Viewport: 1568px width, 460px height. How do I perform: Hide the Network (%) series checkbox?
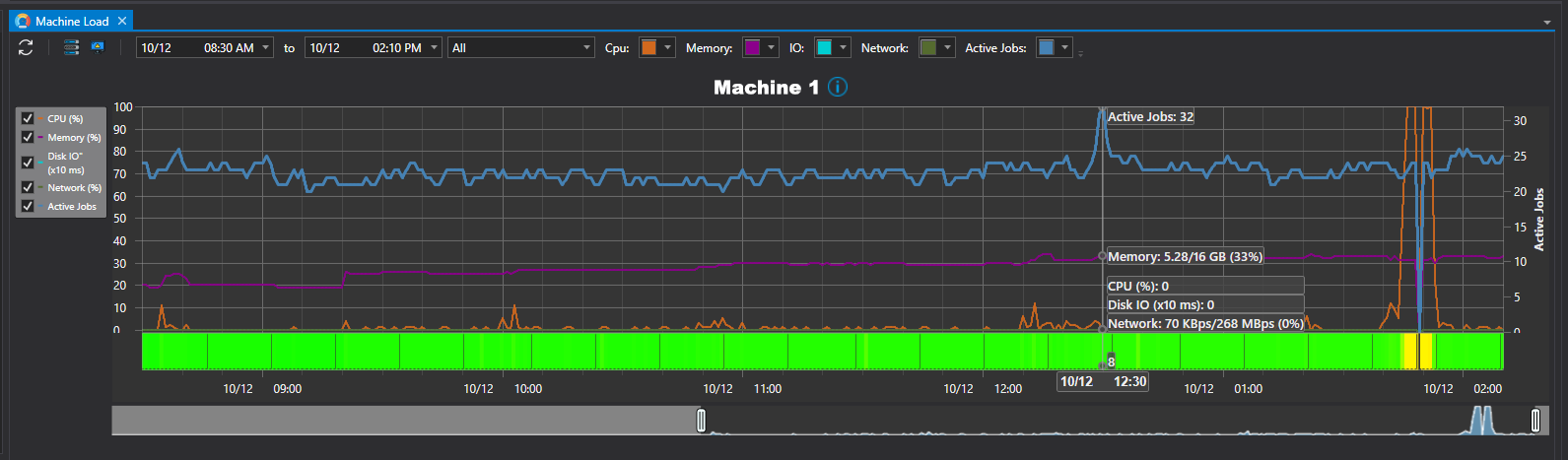pyautogui.click(x=28, y=187)
